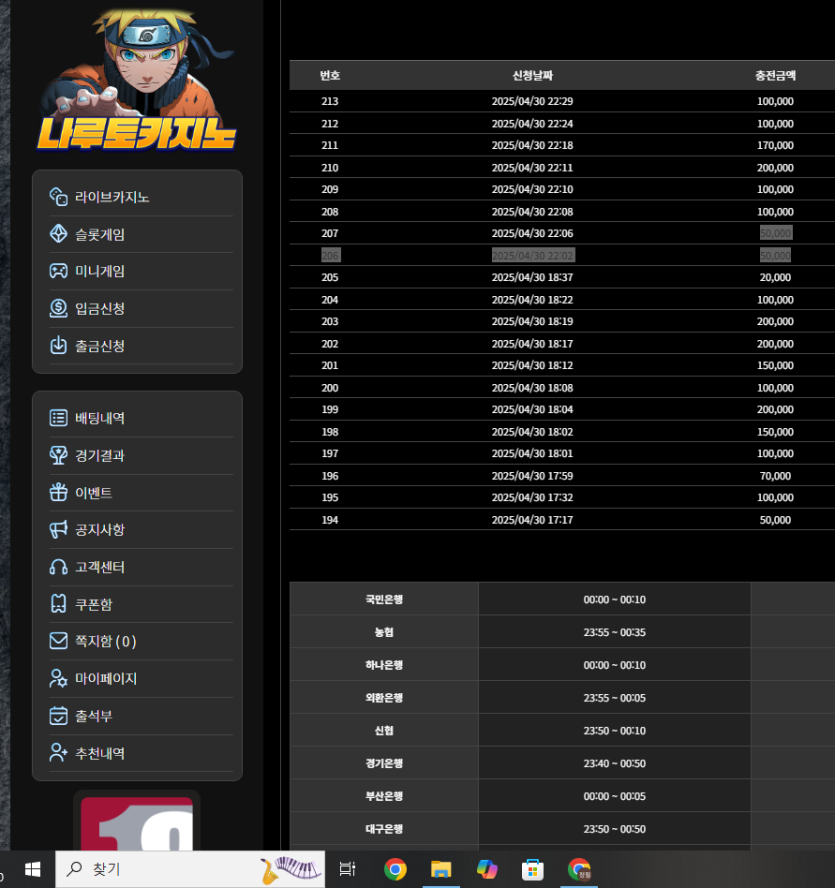
Task: Click the notice megaphone icon
Action: point(58,530)
